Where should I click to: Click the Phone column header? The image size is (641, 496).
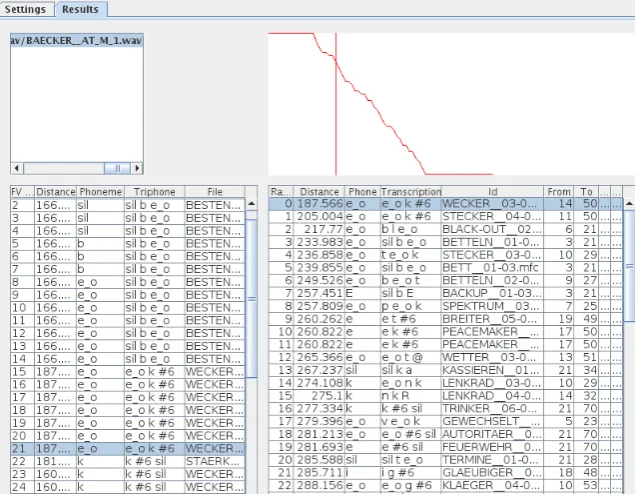coord(362,192)
